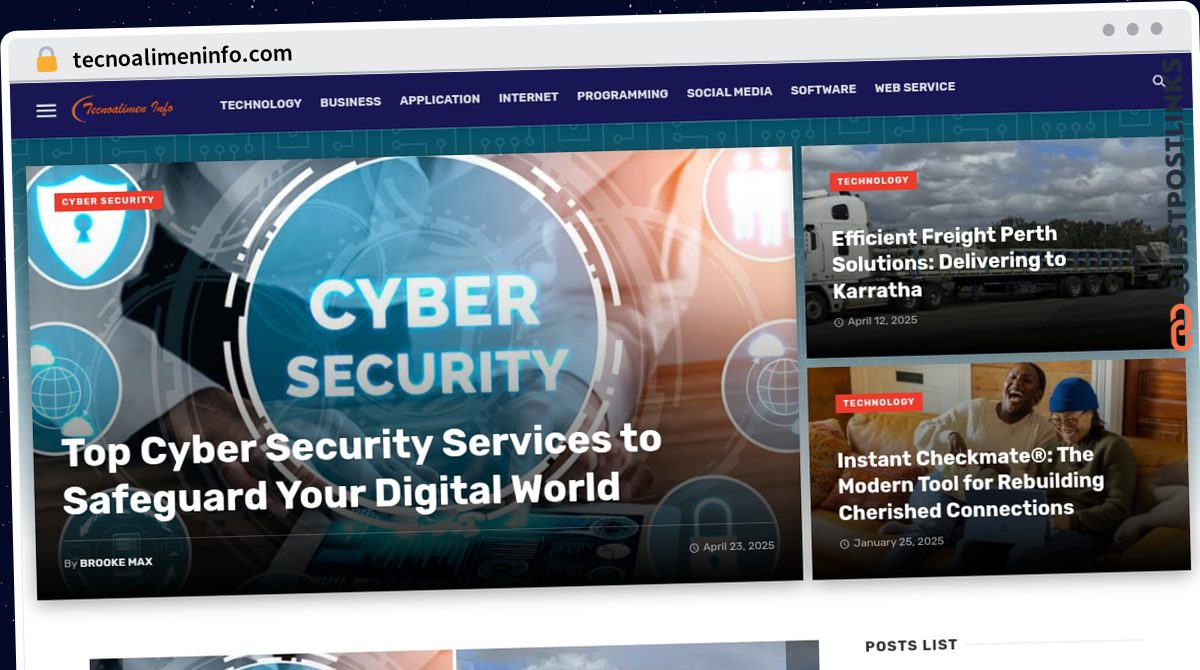Open the Technology menu item
Screen dimensions: 1200x670
[260, 104]
